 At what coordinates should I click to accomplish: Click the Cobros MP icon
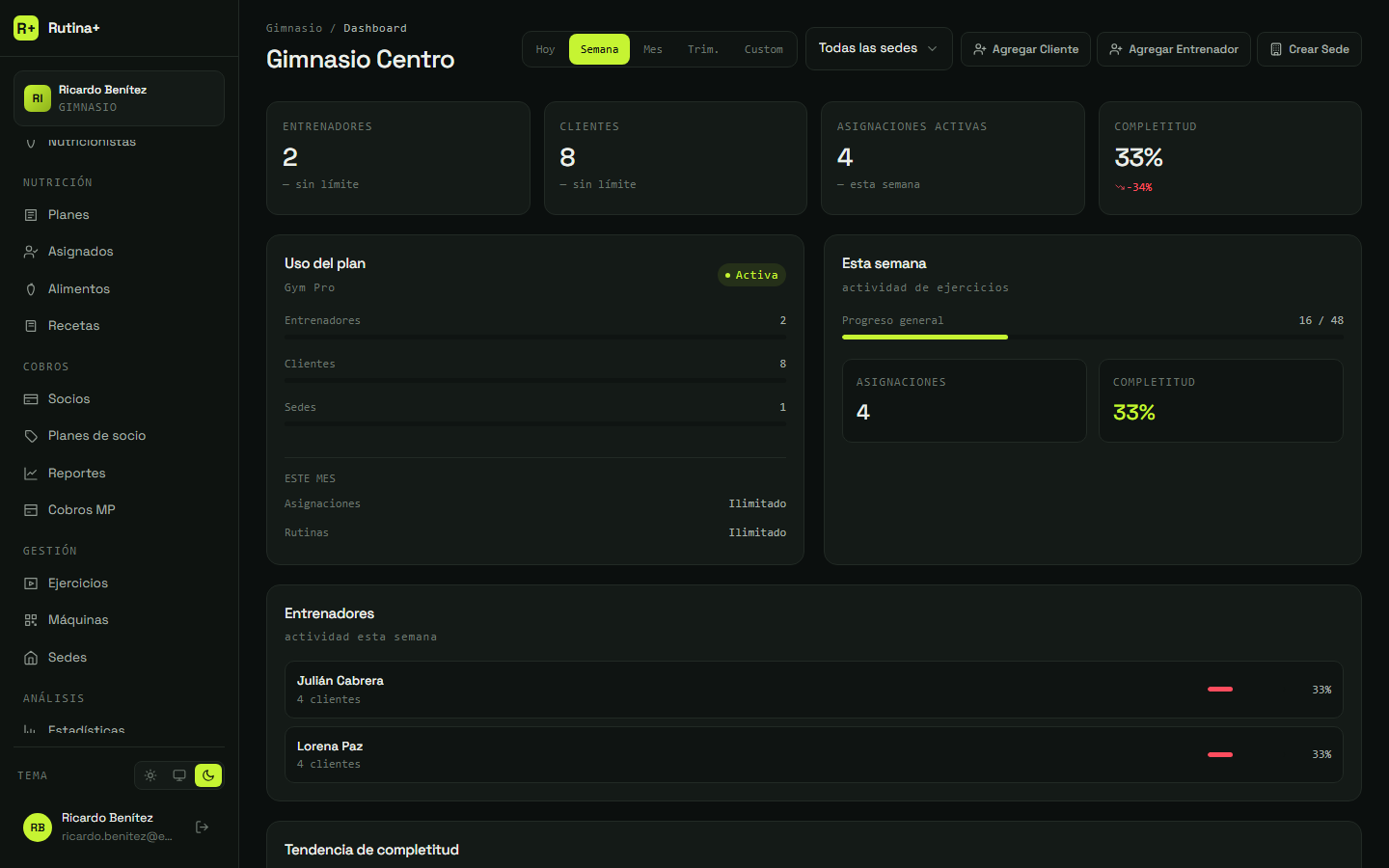[x=31, y=510]
